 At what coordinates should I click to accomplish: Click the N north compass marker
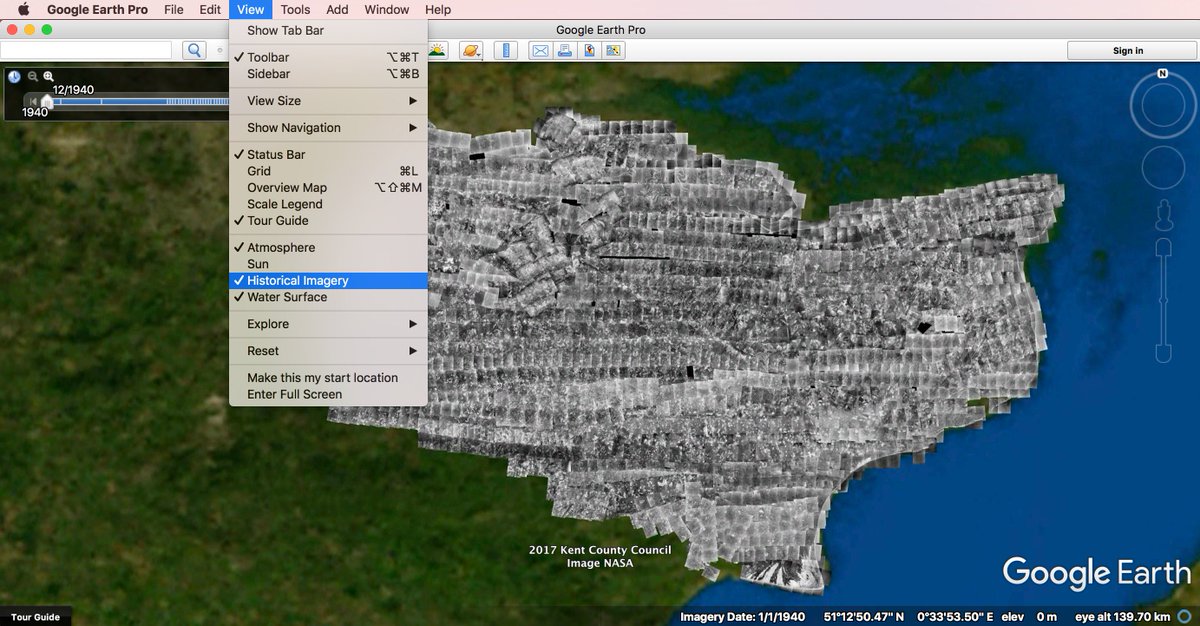click(1162, 73)
